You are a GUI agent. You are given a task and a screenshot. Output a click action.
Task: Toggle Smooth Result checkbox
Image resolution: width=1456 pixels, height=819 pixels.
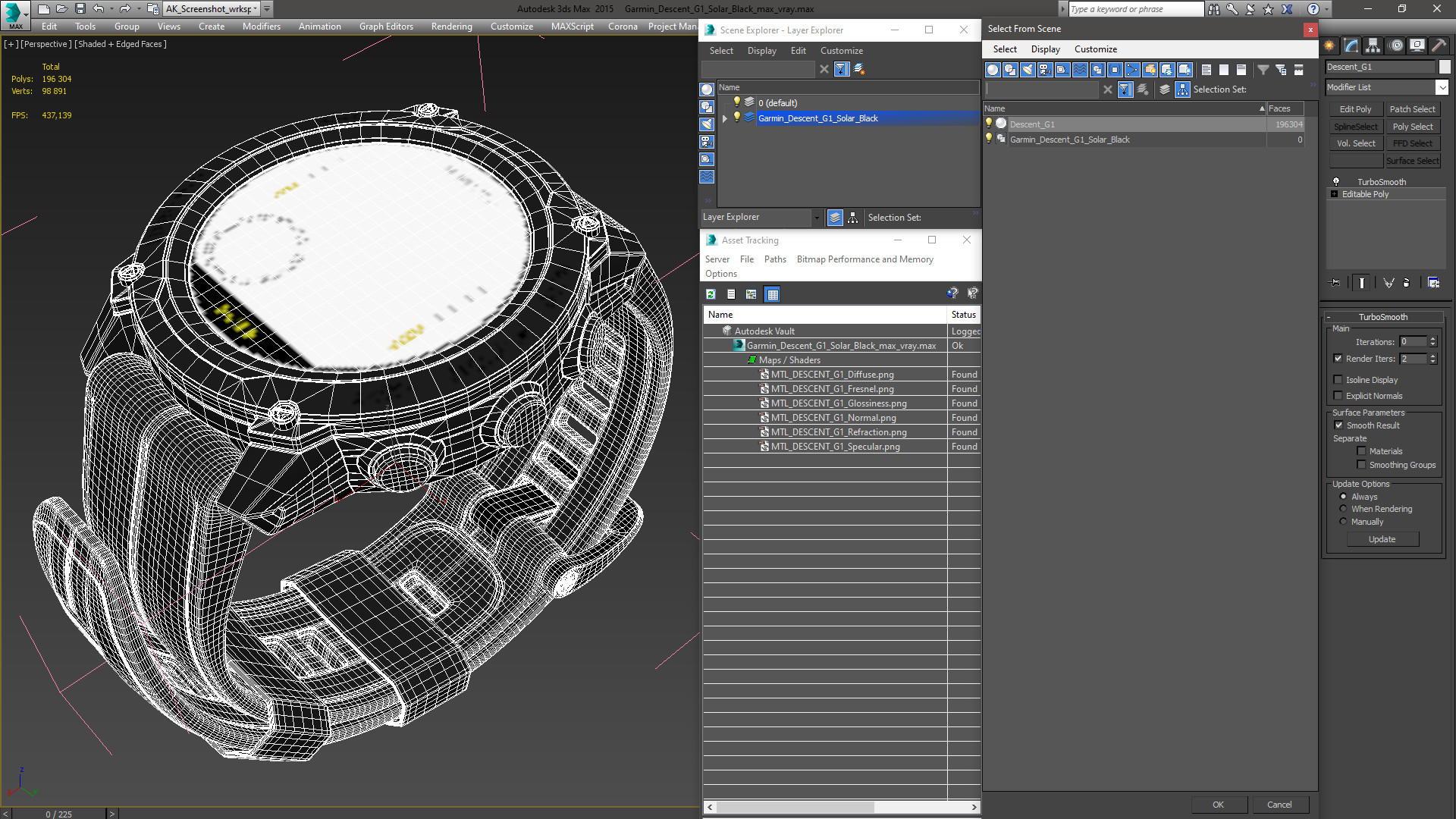(x=1338, y=425)
